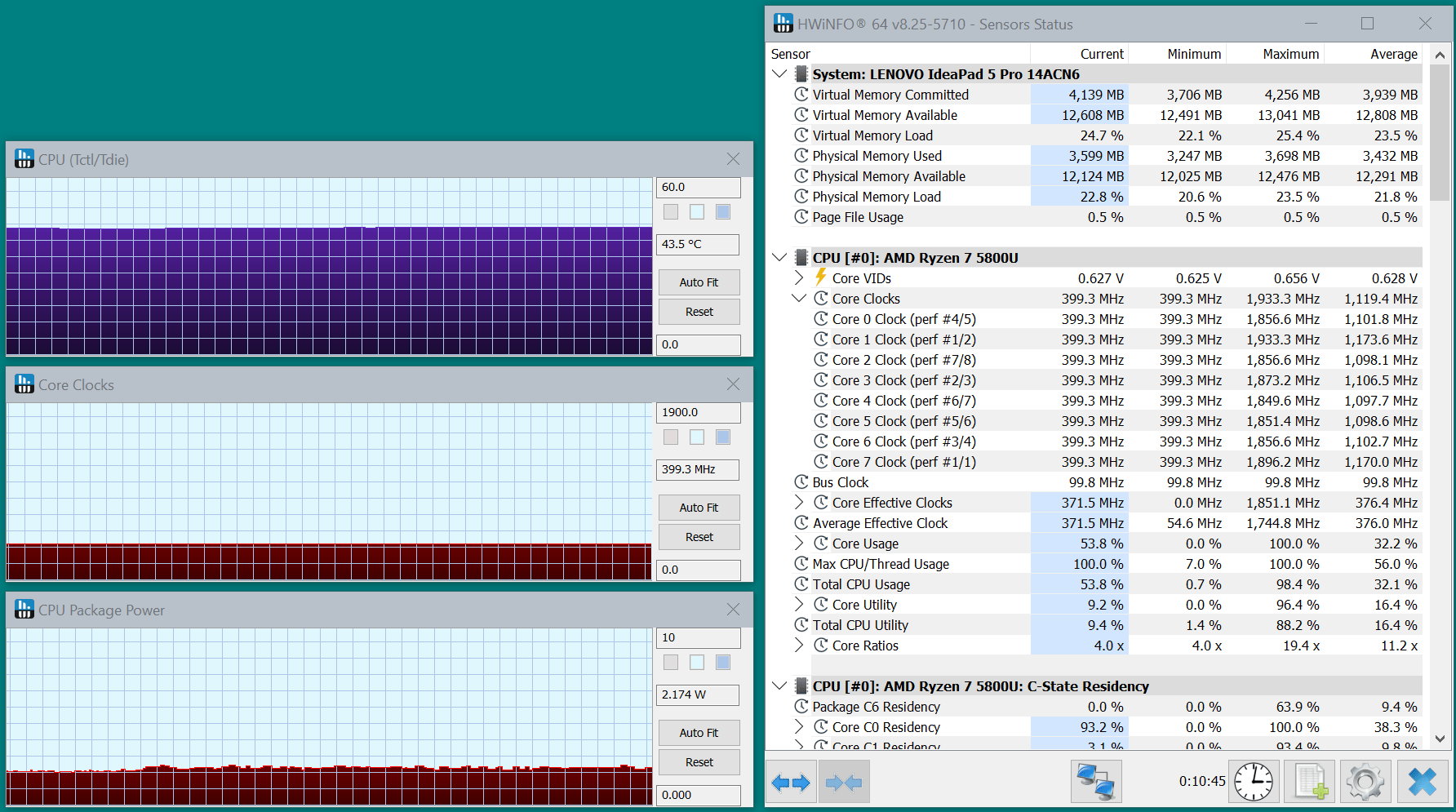The height and width of the screenshot is (812, 1456).
Task: Click Auto Fit in CPU (Tctl/Tdie) graph
Action: point(699,282)
